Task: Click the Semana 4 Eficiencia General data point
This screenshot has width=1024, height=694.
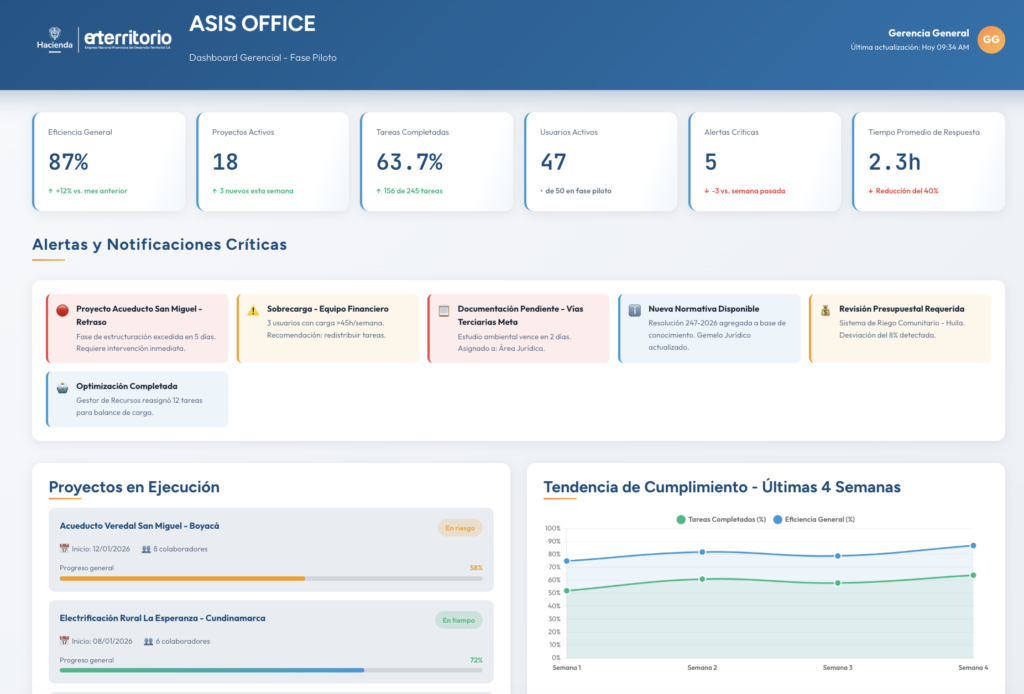Action: (973, 545)
